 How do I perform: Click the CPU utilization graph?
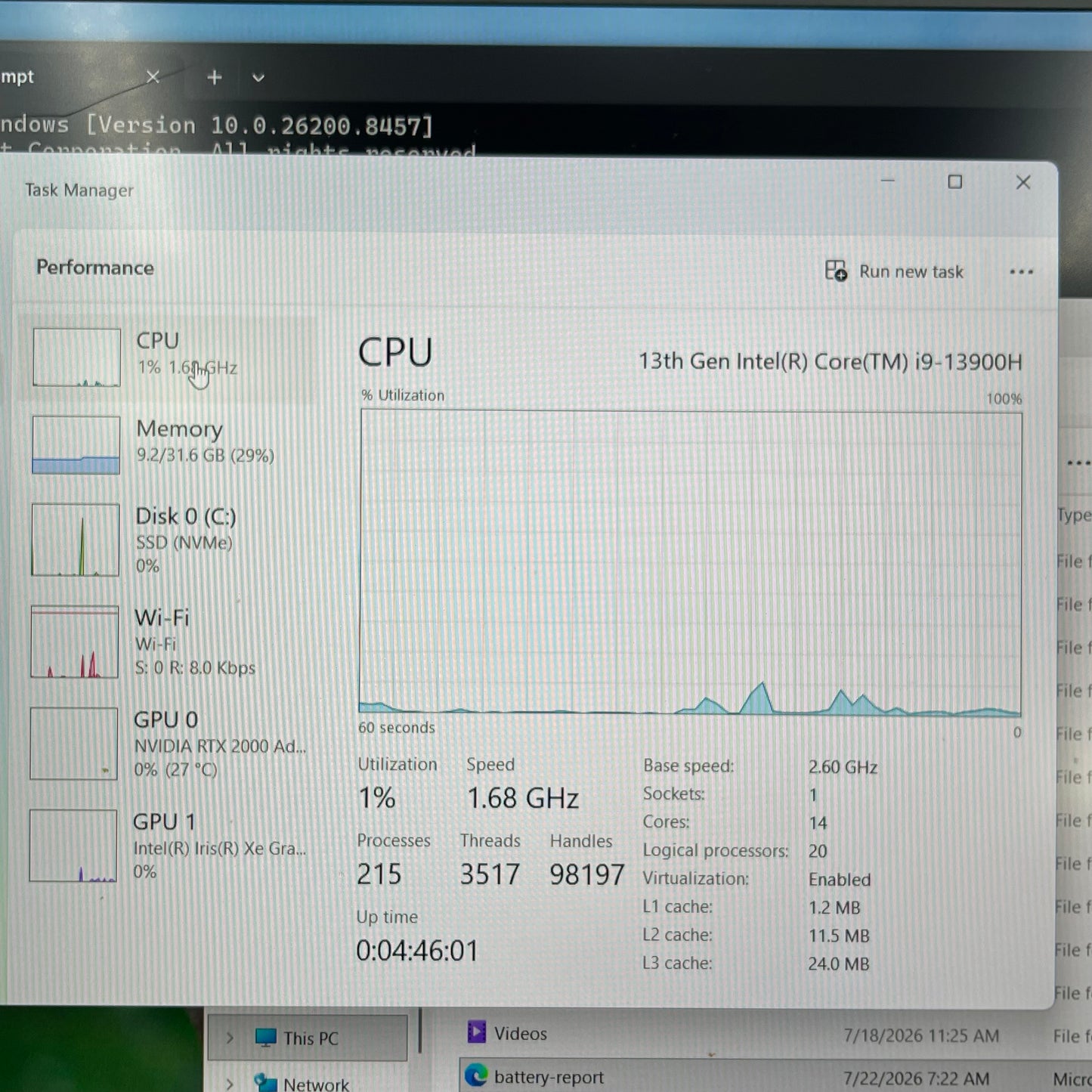pos(691,563)
